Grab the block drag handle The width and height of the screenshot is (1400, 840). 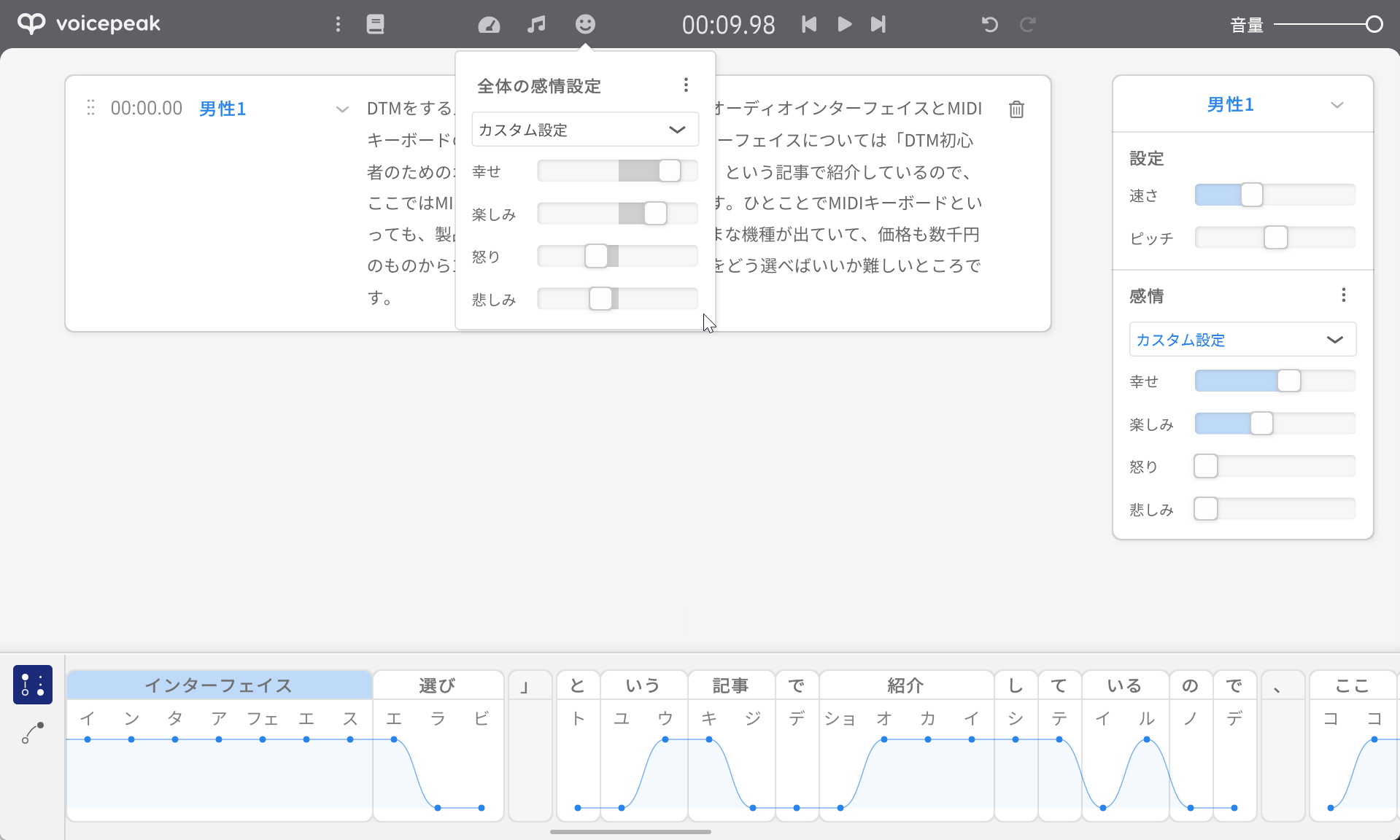[x=90, y=108]
